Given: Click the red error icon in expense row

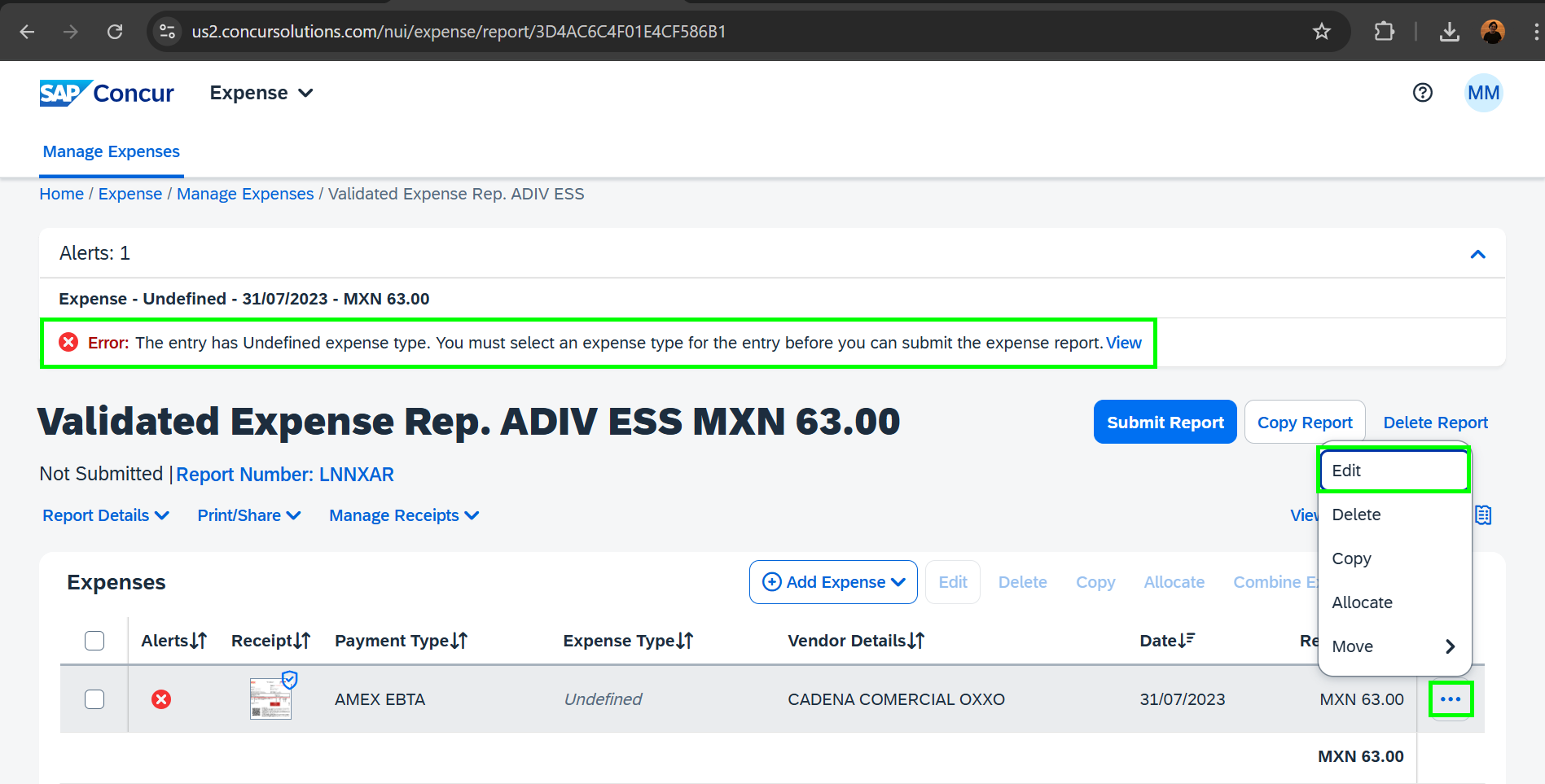Looking at the screenshot, I should click(x=161, y=699).
